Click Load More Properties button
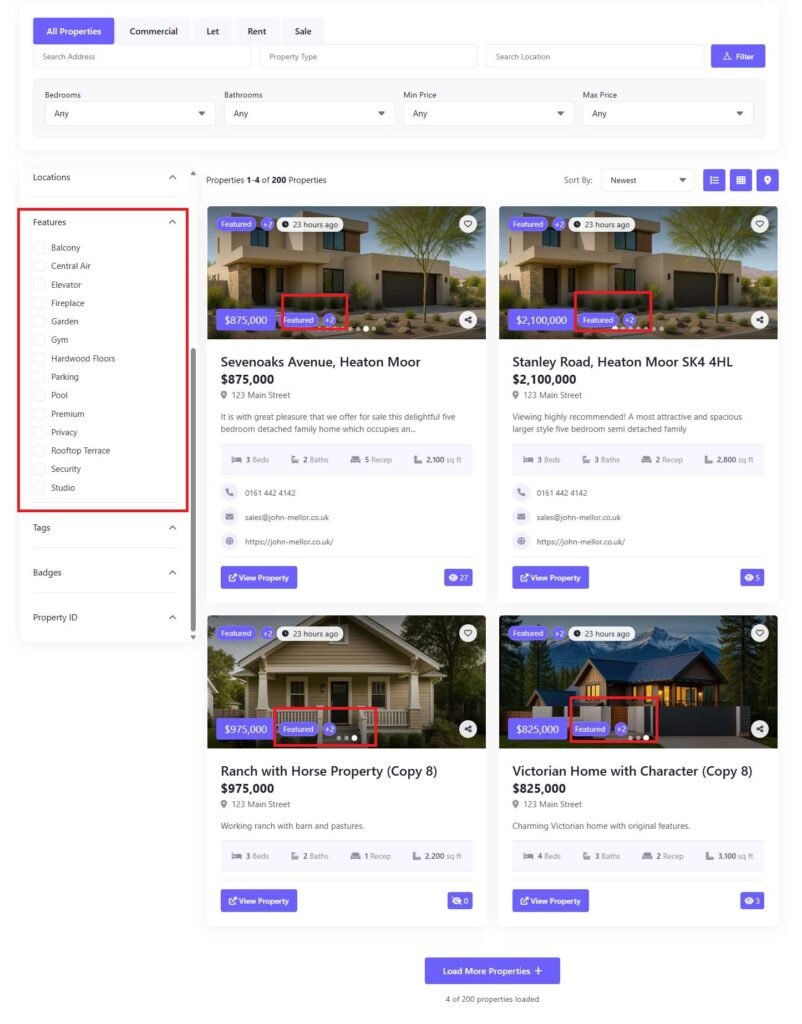Viewport: 802px width, 1024px height. (492, 971)
